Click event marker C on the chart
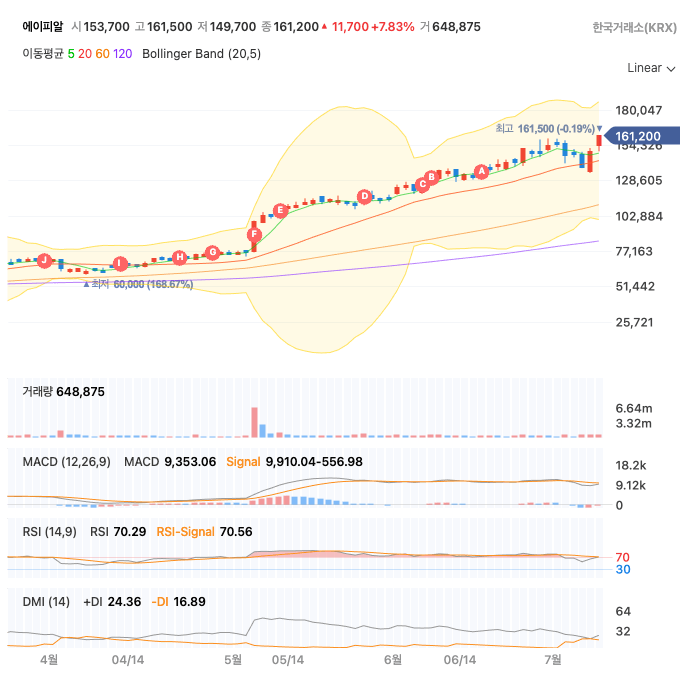The height and width of the screenshot is (697, 680). pyautogui.click(x=423, y=184)
